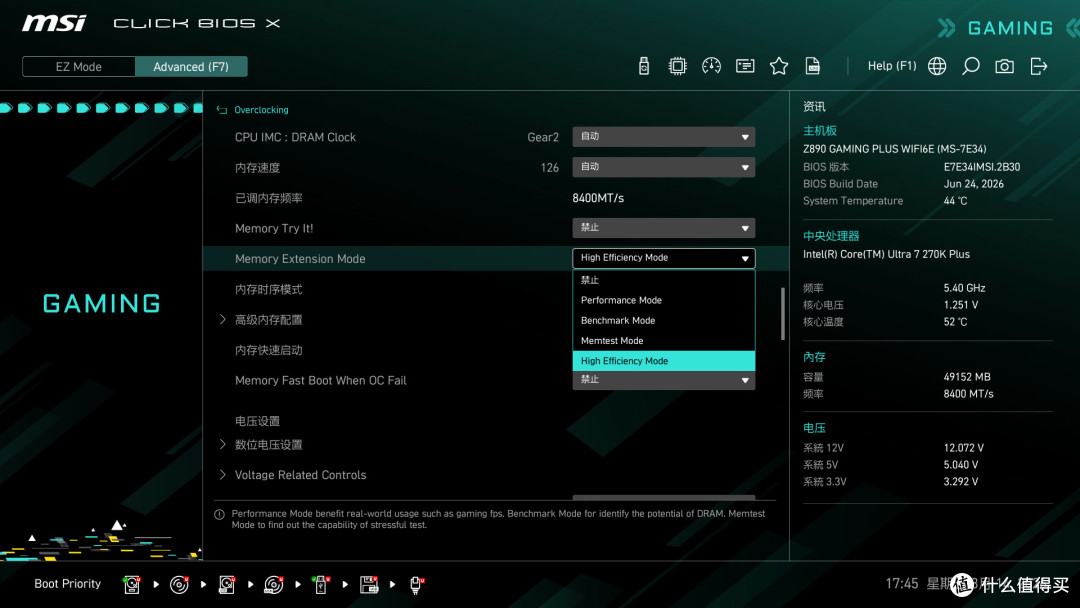This screenshot has width=1080, height=608.
Task: Open the speedometer overclocking icon
Action: (x=711, y=66)
